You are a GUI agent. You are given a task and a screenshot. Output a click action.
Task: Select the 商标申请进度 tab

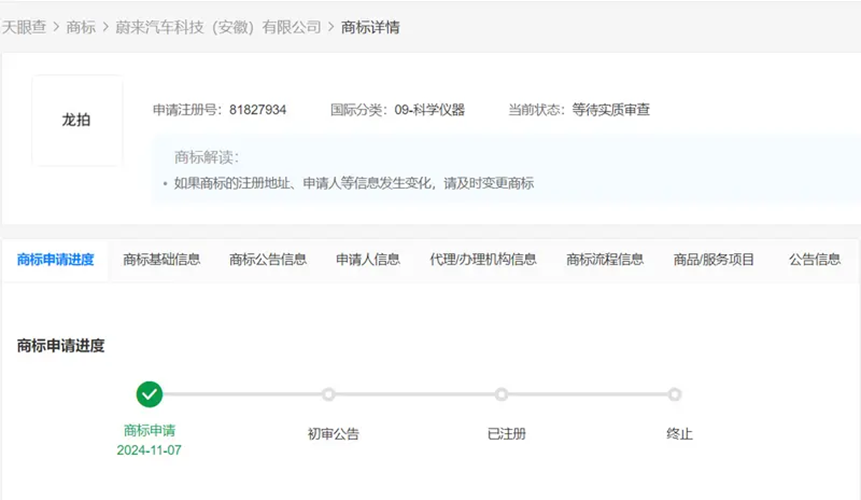coord(55,259)
